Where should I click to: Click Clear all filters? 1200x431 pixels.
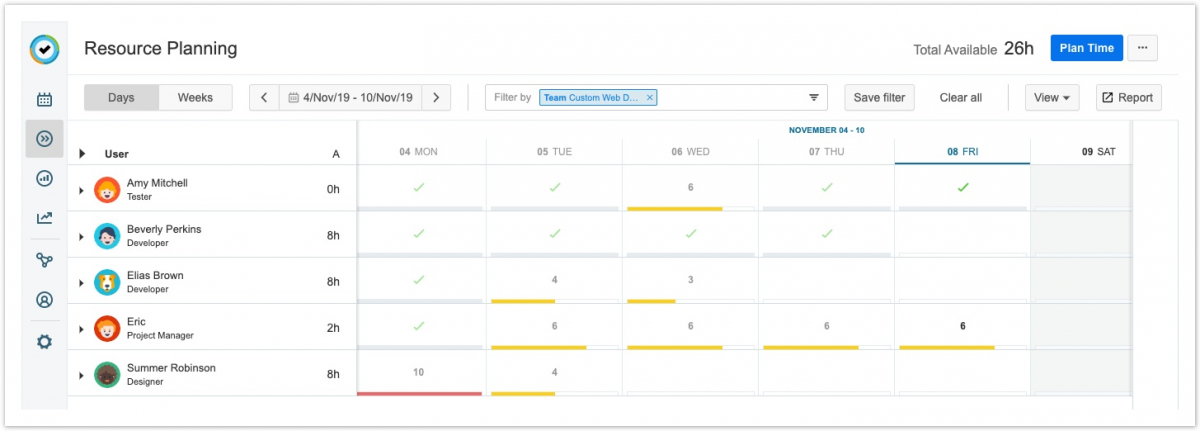pyautogui.click(x=960, y=98)
